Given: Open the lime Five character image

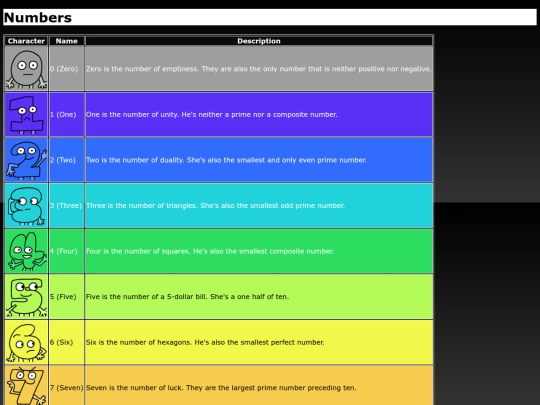Looking at the screenshot, I should pyautogui.click(x=26, y=297).
